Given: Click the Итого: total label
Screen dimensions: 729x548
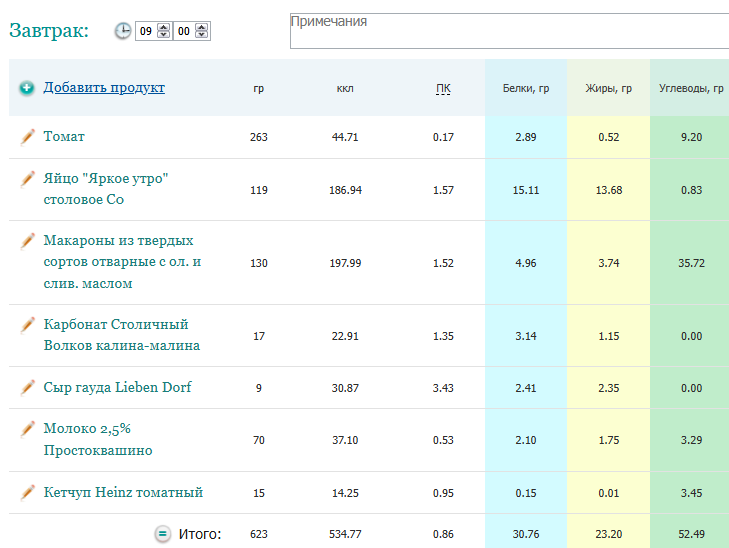Looking at the screenshot, I should [200, 534].
